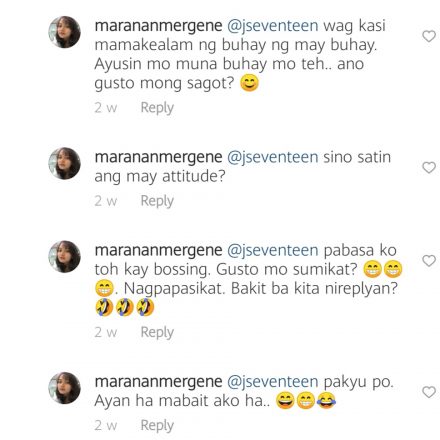Open @jseventeen mention in 'wag kasi' comment

click(273, 26)
